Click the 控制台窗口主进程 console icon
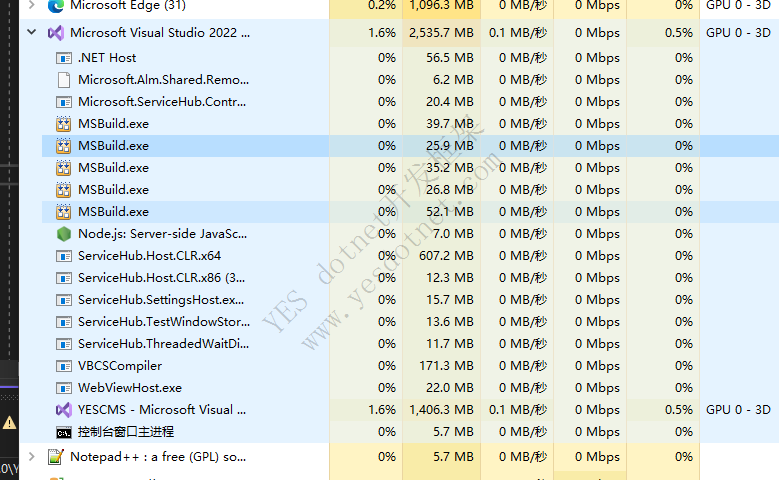This screenshot has height=480, width=779. (x=64, y=433)
